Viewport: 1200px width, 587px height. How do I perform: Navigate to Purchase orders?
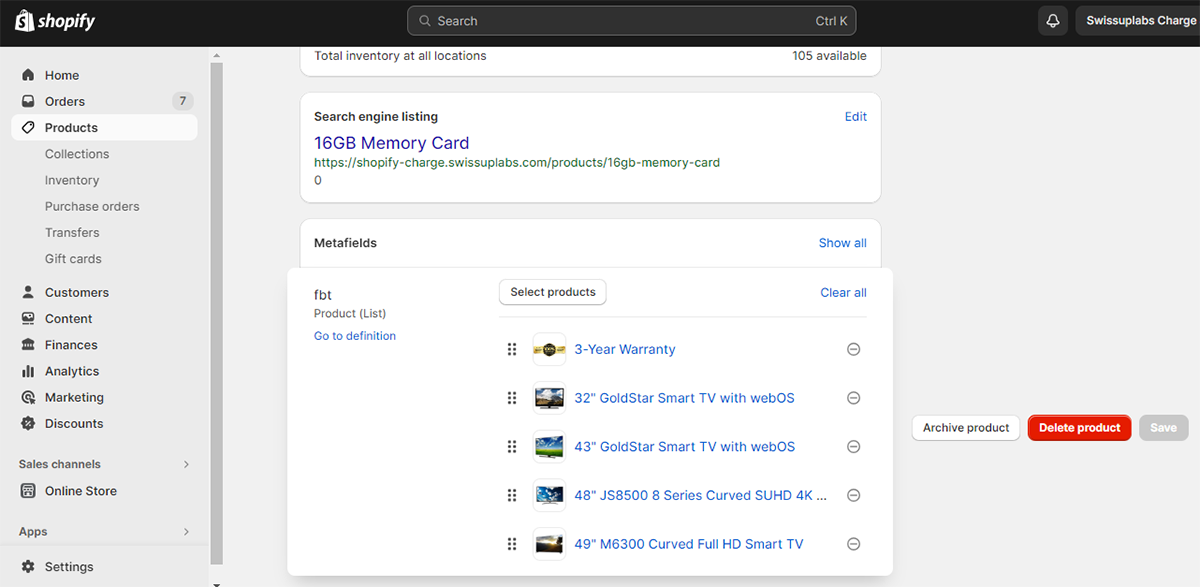(92, 206)
